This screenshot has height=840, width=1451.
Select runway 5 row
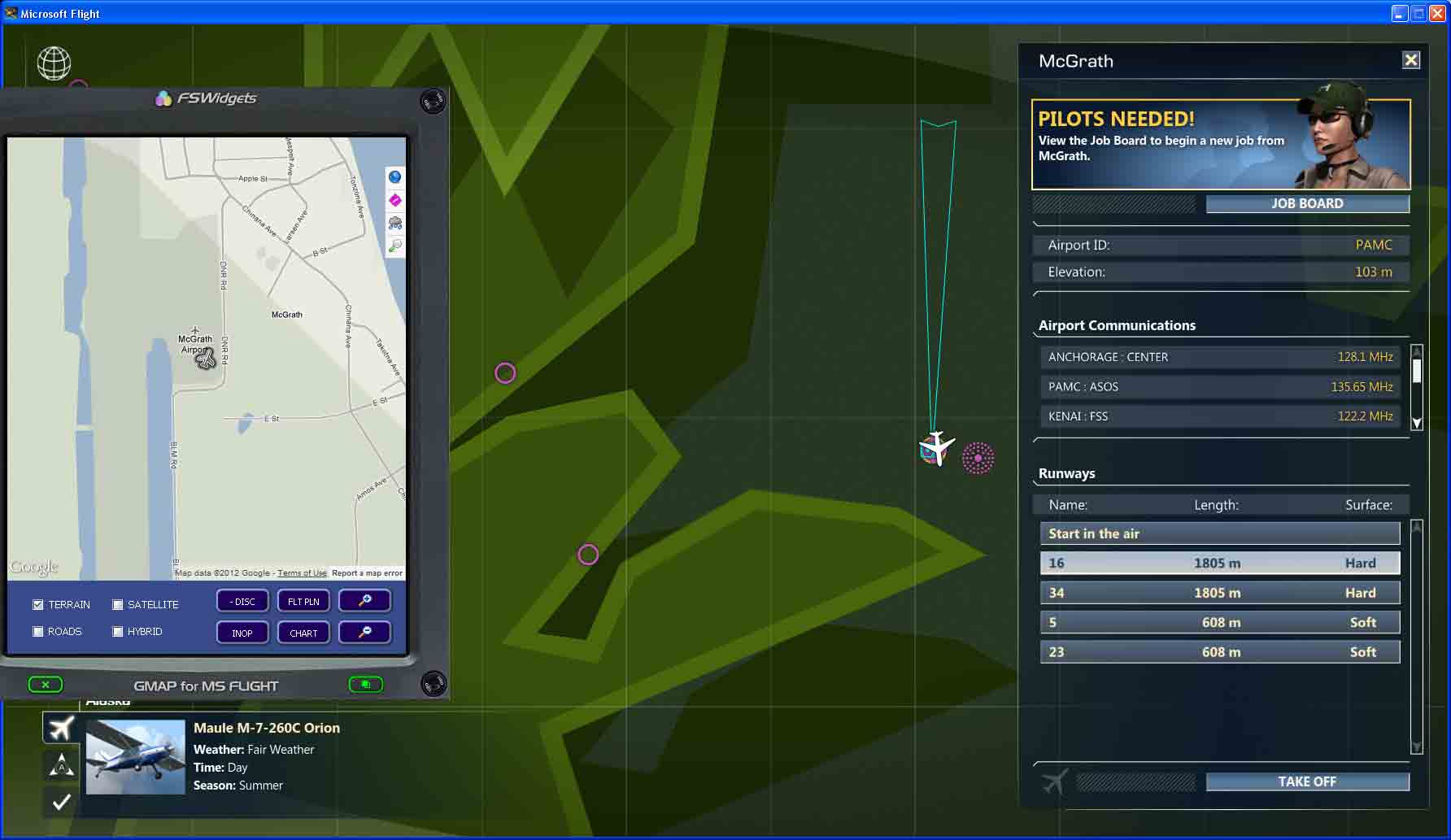(1220, 622)
